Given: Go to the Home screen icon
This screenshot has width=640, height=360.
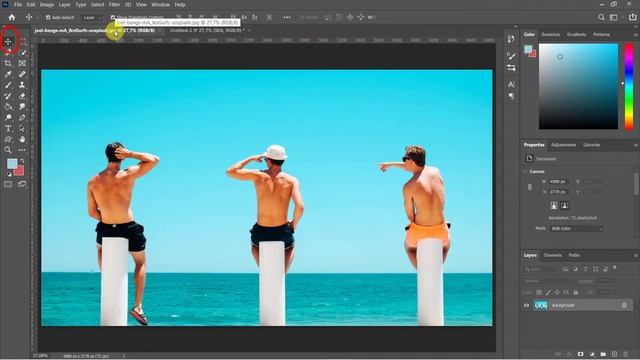Looking at the screenshot, I should tap(12, 17).
